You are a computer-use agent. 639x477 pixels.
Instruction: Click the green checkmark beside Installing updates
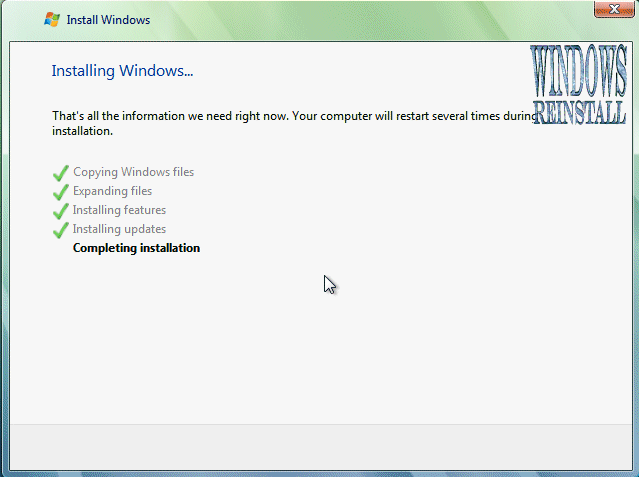pyautogui.click(x=61, y=230)
